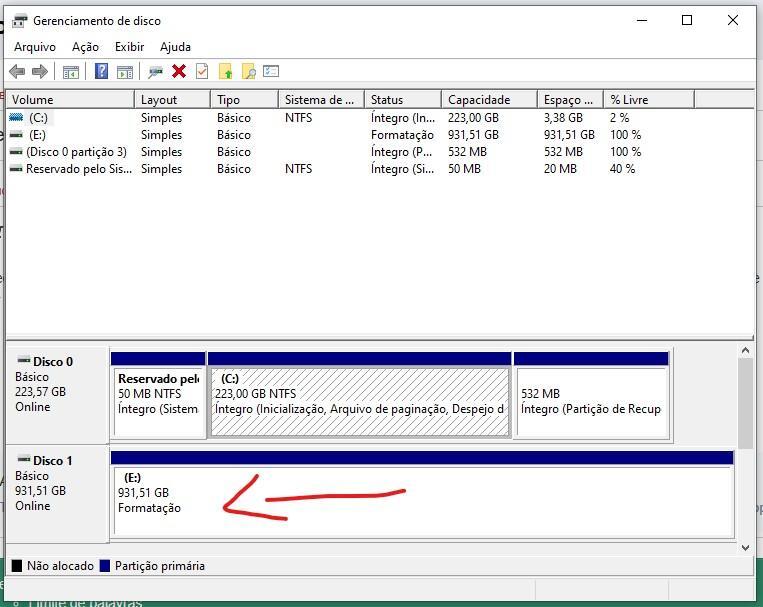The width and height of the screenshot is (763, 607).
Task: Select the Reservado pelo Sis... row
Action: tap(350, 169)
